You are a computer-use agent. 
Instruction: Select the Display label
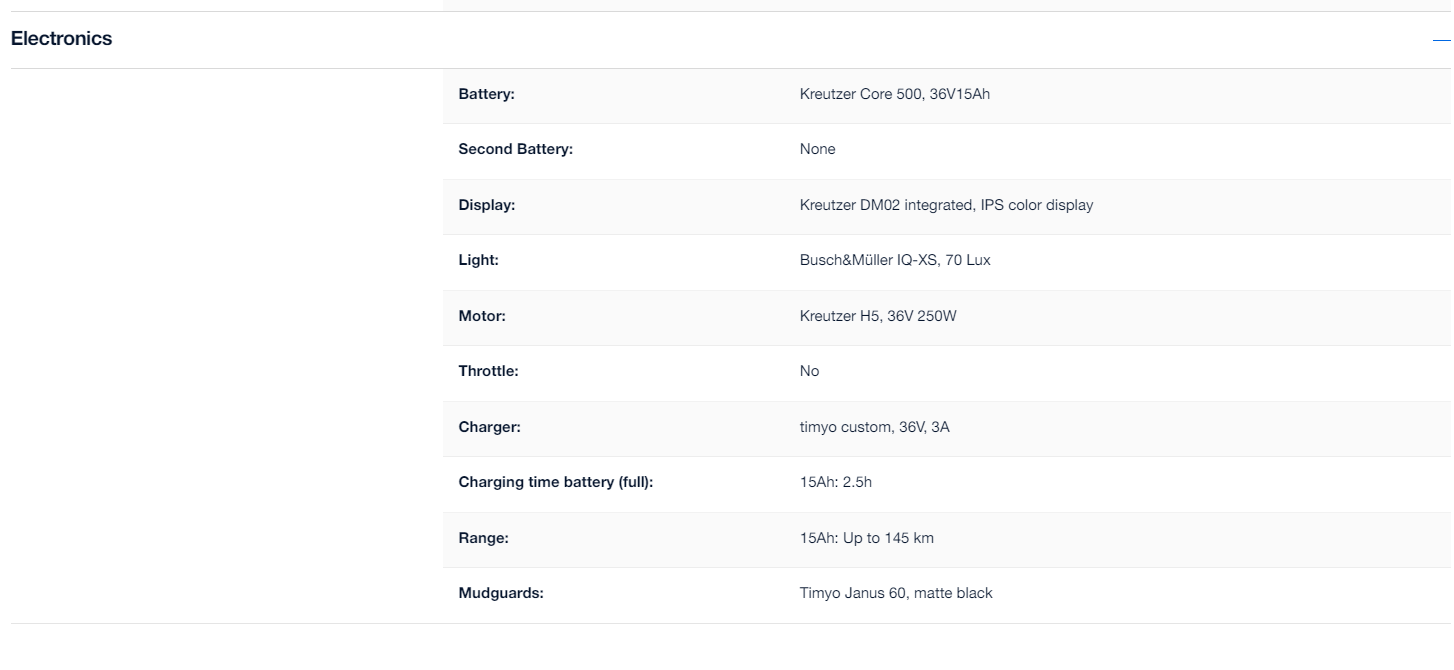tap(486, 205)
